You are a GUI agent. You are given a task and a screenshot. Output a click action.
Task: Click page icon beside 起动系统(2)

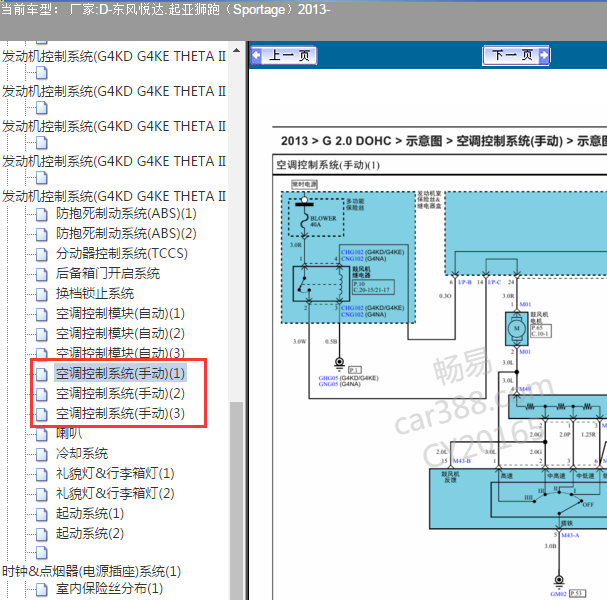[42, 534]
